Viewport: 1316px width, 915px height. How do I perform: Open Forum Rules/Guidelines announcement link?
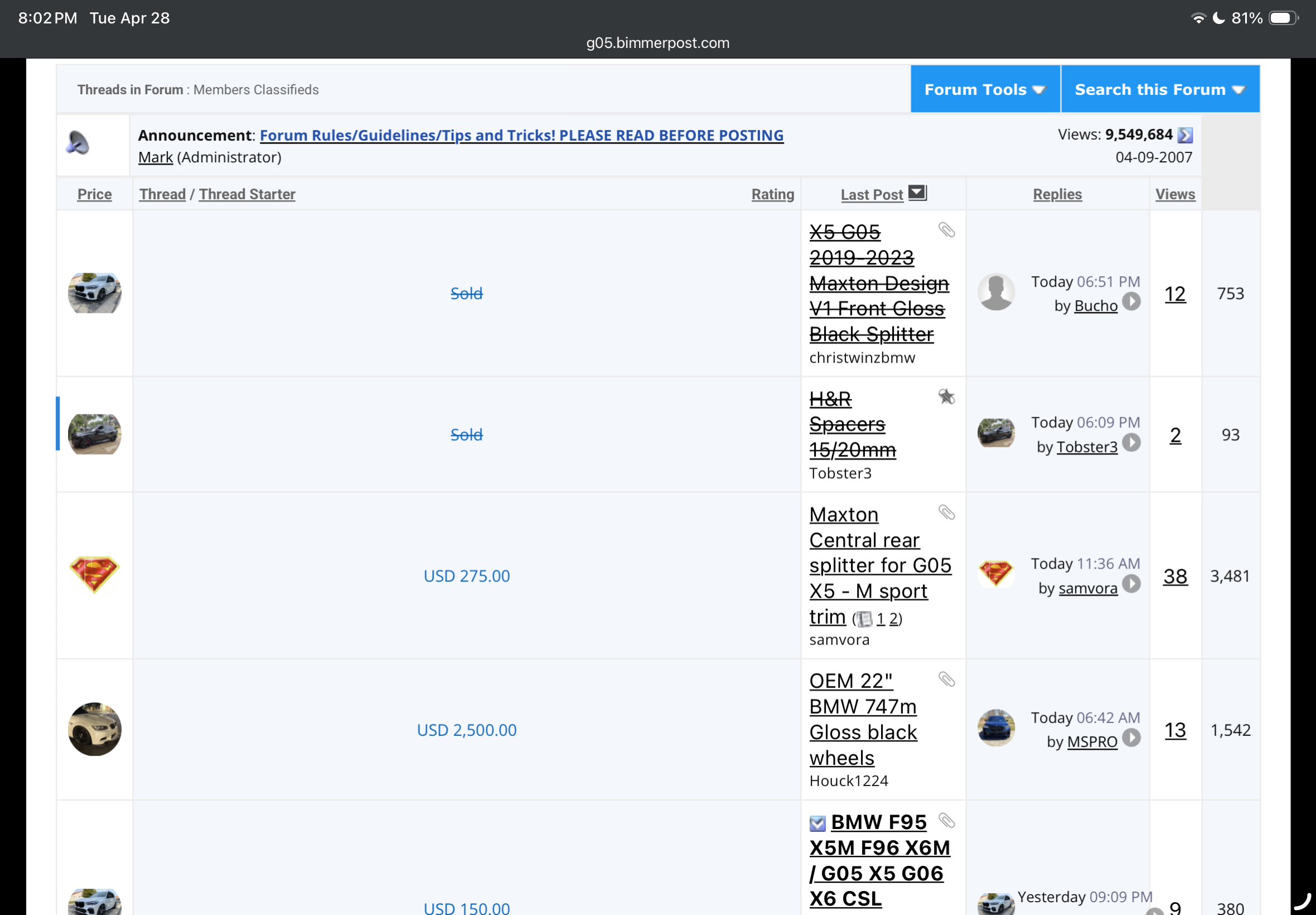pyautogui.click(x=521, y=136)
